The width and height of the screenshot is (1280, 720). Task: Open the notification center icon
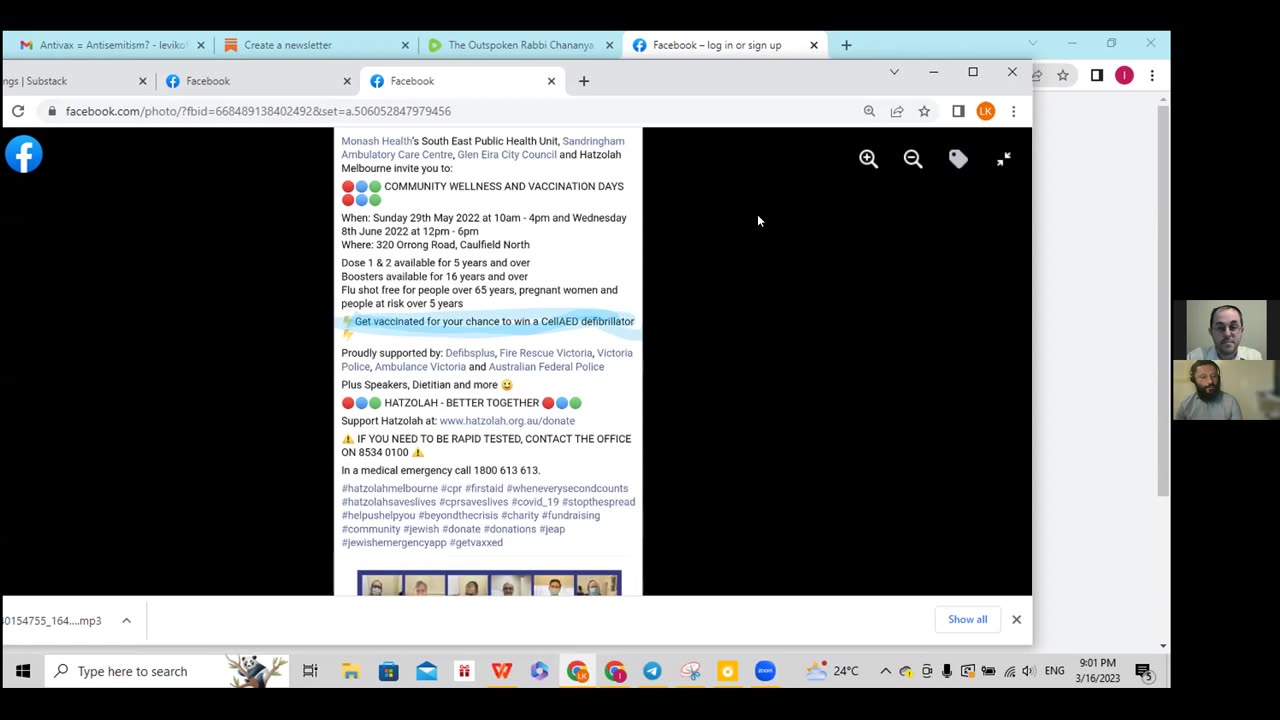(x=1143, y=672)
